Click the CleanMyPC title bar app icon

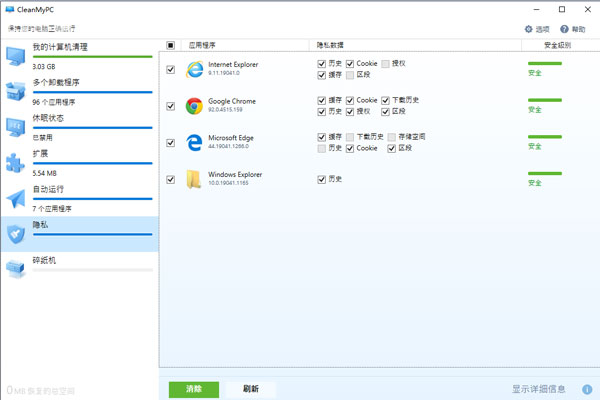(10, 10)
